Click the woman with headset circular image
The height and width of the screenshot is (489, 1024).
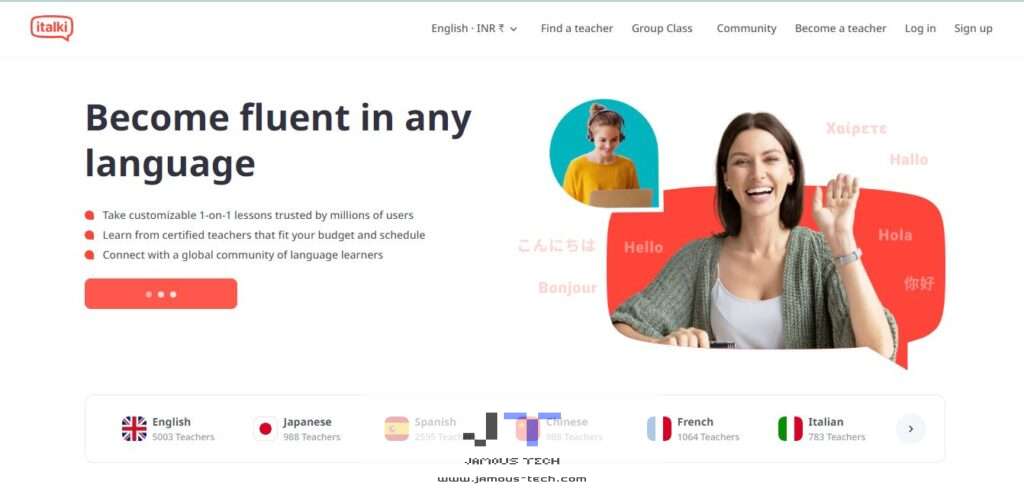pyautogui.click(x=604, y=153)
